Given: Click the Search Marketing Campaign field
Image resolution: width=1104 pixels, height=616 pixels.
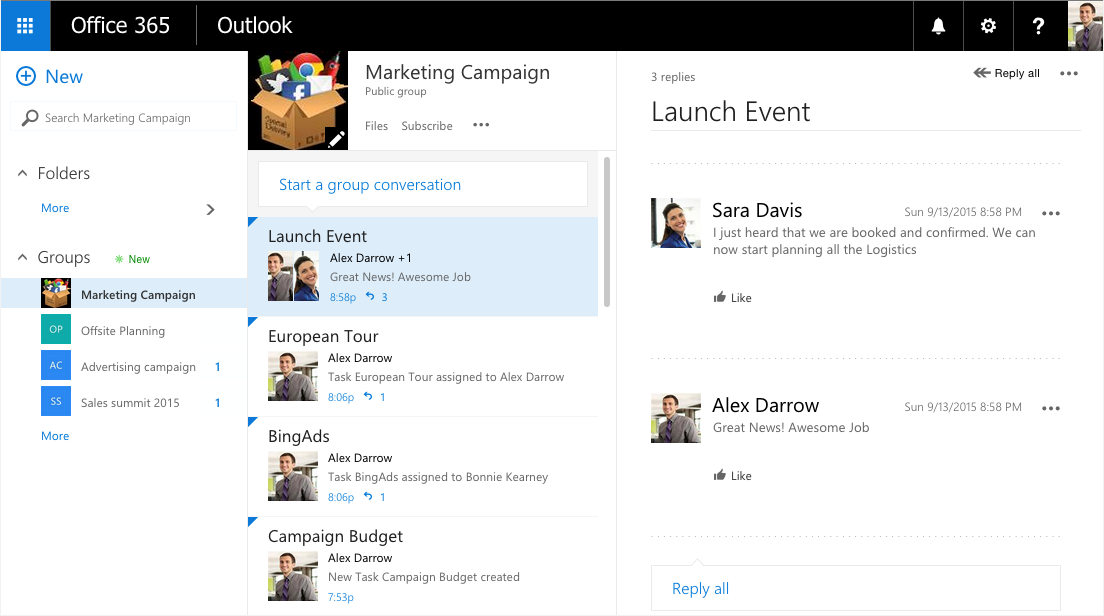Looking at the screenshot, I should click(x=124, y=118).
